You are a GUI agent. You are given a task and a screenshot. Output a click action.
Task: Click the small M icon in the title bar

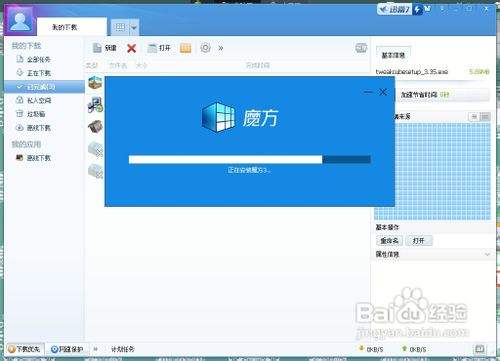[x=427, y=9]
